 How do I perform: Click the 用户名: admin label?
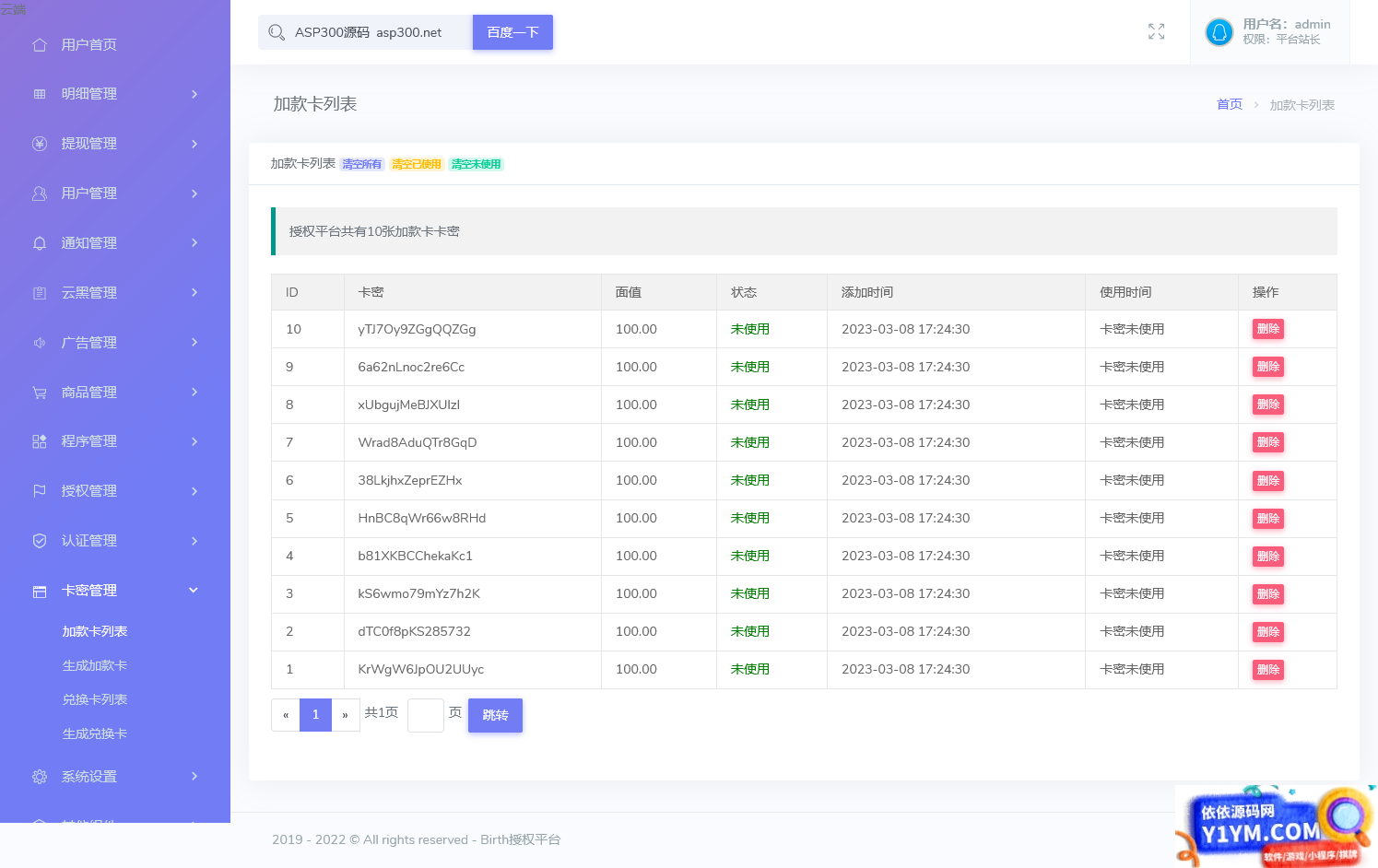(x=1287, y=24)
